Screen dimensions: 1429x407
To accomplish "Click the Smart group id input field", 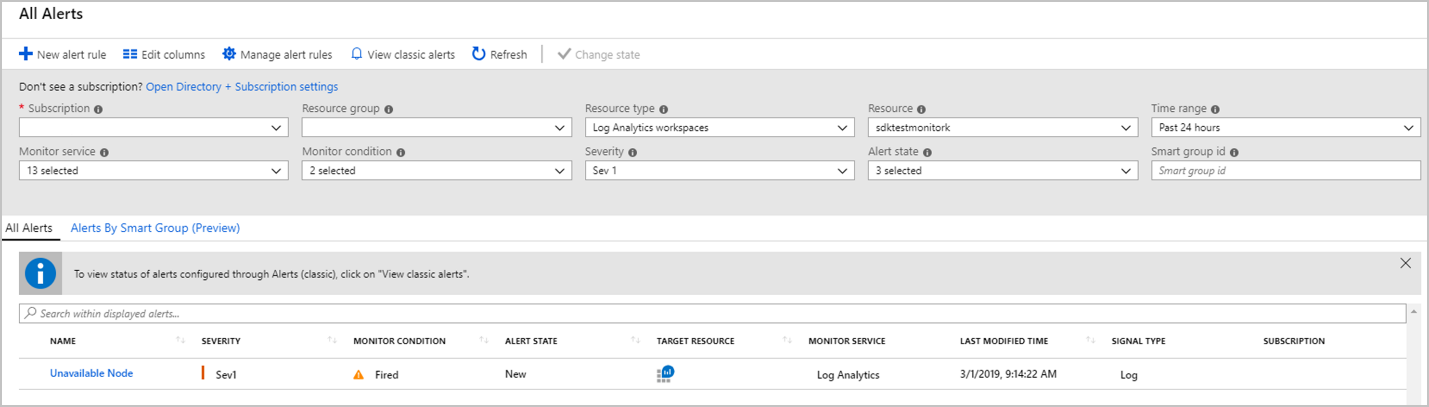I will coord(1285,171).
